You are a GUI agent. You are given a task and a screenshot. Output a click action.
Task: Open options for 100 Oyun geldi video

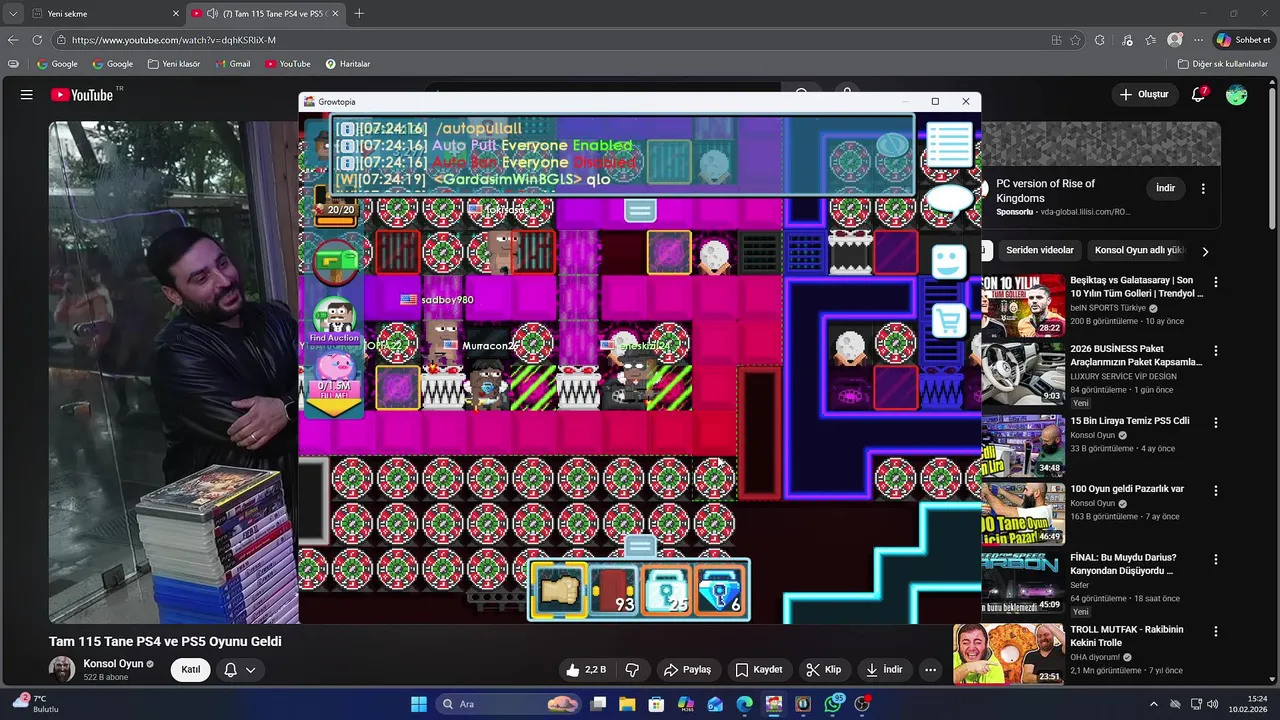click(1216, 491)
